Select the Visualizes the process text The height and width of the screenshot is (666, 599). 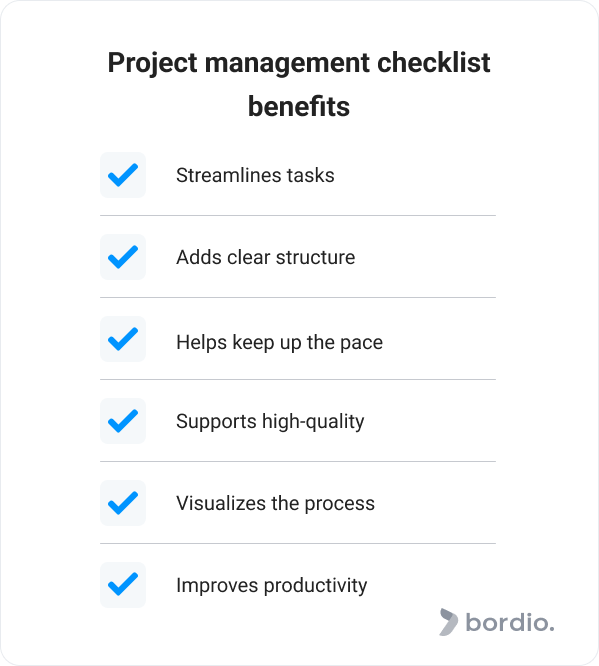tap(275, 504)
